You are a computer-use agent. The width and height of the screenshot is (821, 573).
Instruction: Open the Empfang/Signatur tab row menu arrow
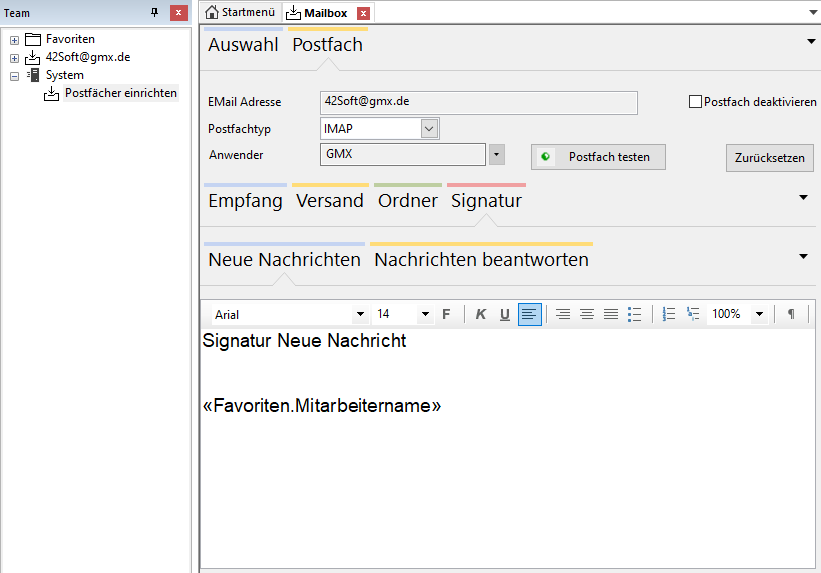(803, 197)
